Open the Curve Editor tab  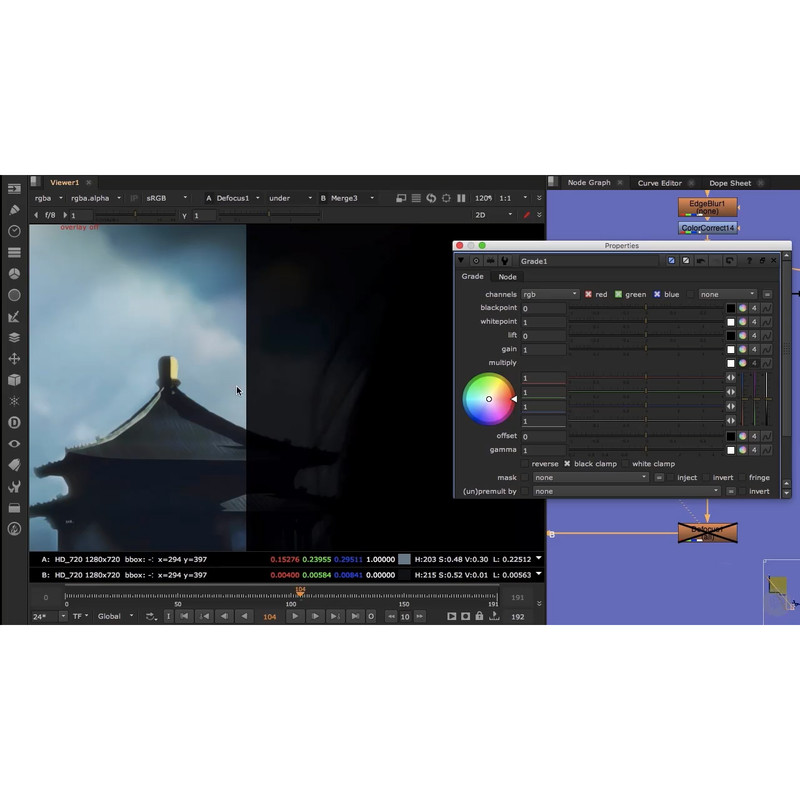pos(659,183)
